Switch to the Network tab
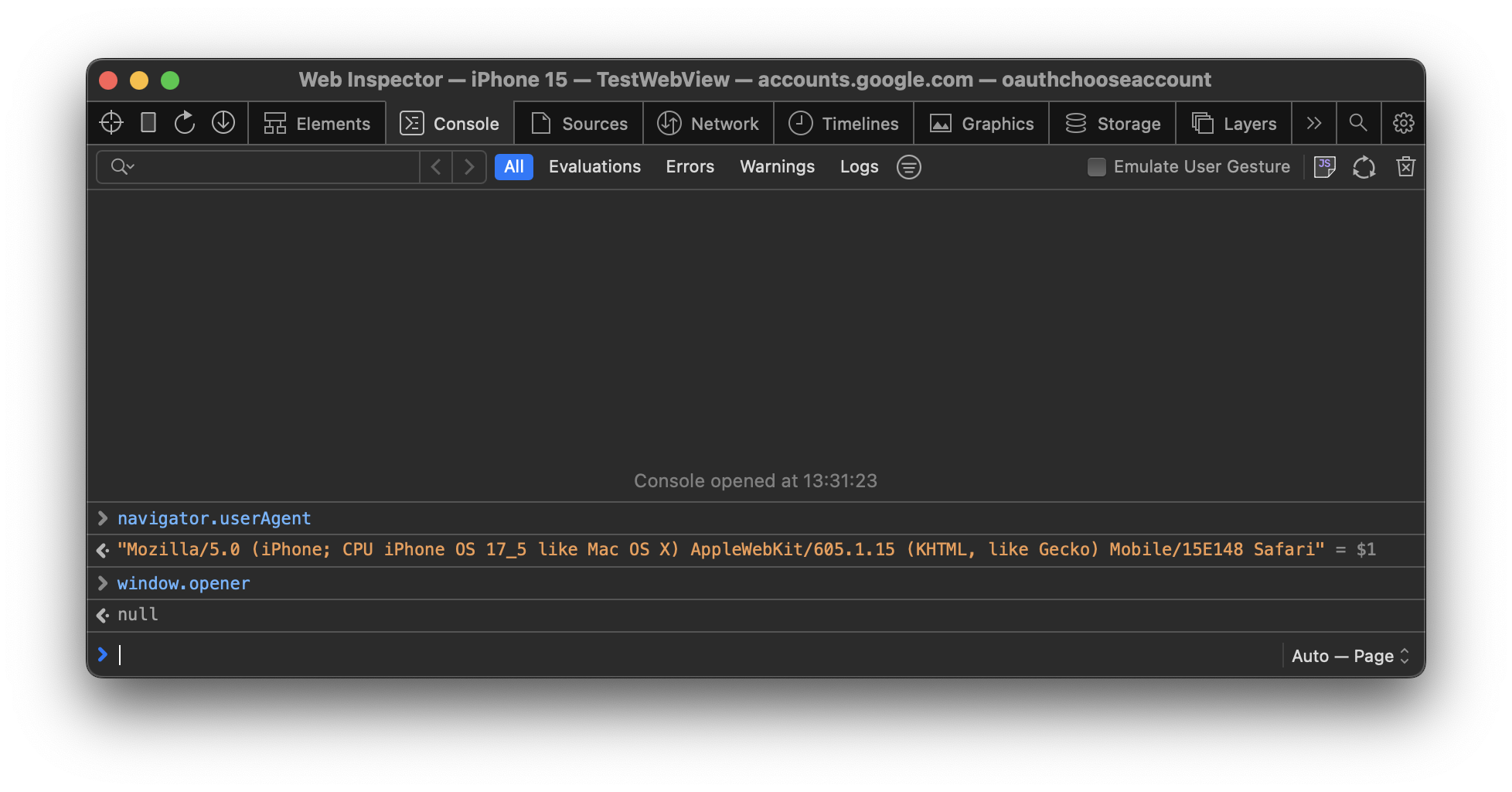 click(x=708, y=123)
